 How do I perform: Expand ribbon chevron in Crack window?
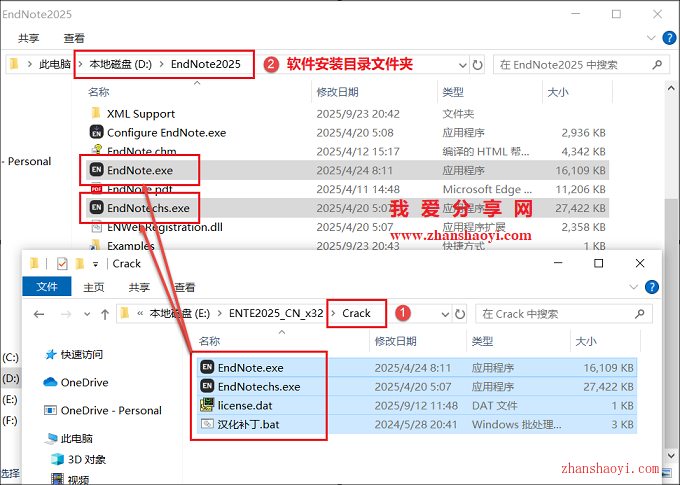coord(634,287)
